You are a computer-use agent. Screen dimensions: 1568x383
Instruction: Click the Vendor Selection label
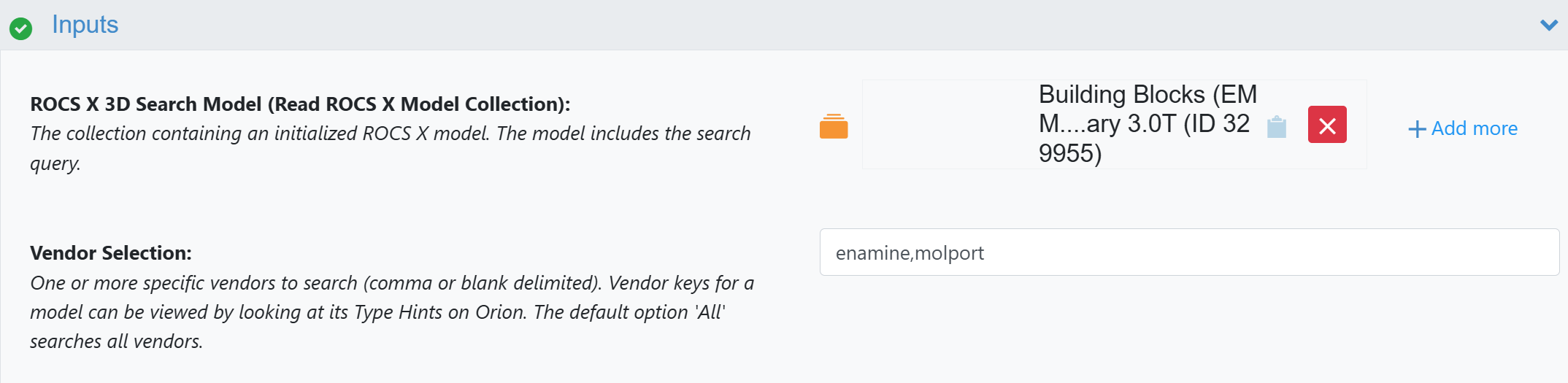pos(111,253)
